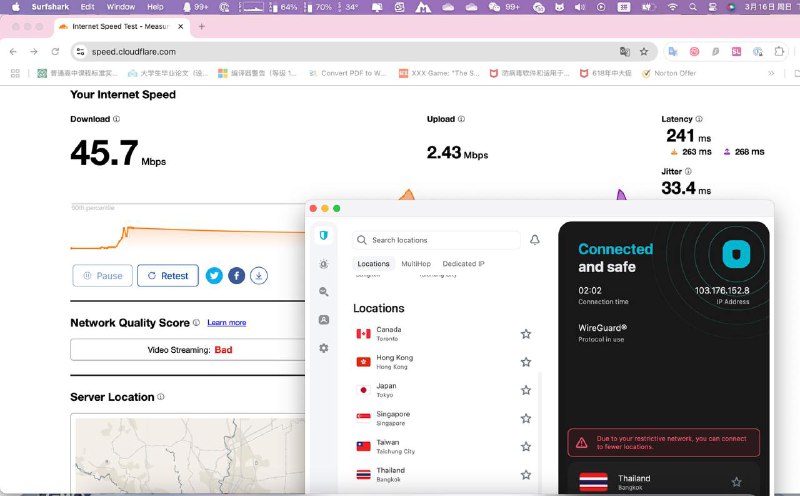Click the Wi-Fi icon in menu bar
The height and width of the screenshot is (496, 800).
672,7
